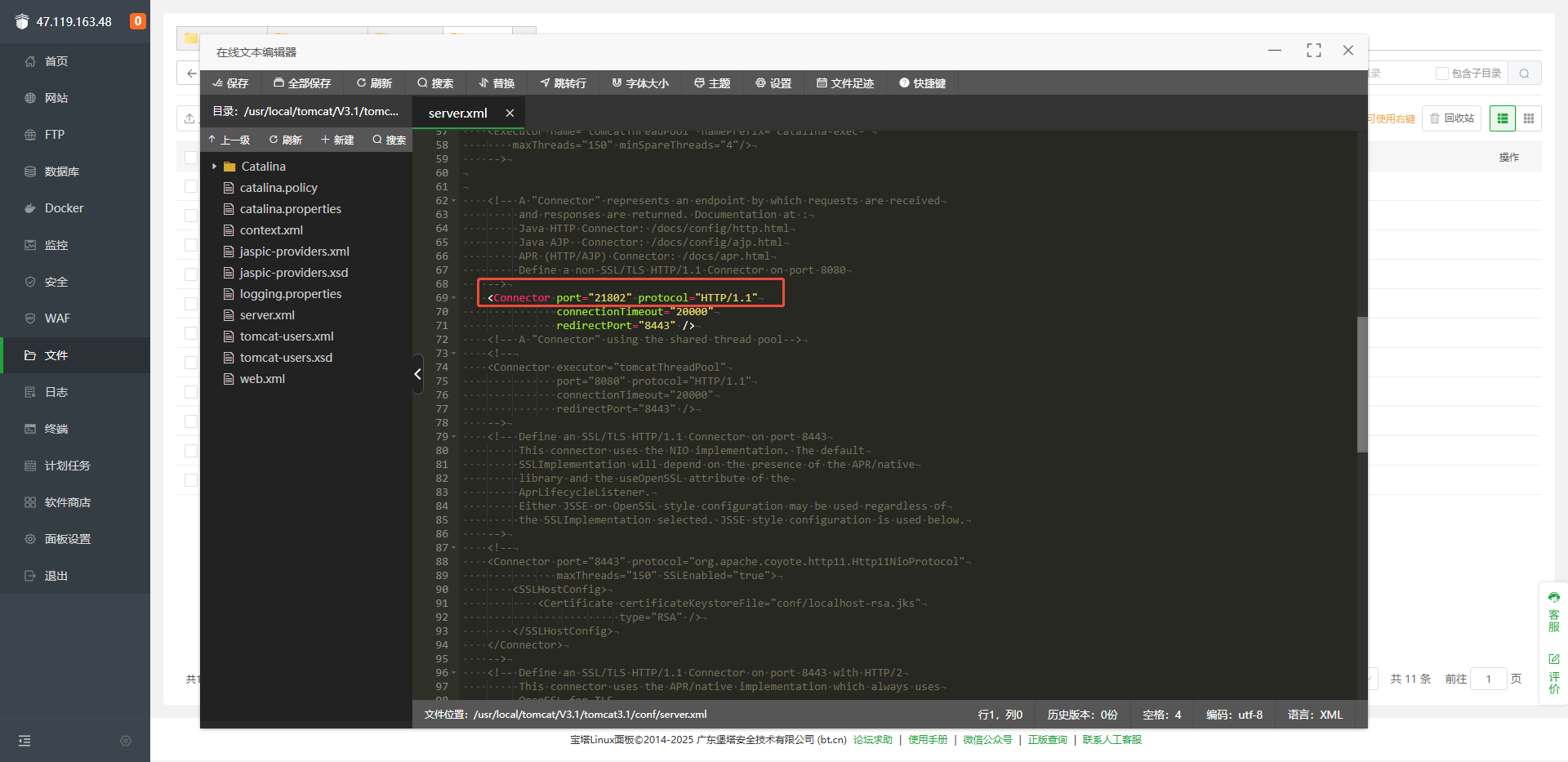Open web.xml from the file tree
Viewport: 1568px width, 762px height.
tap(262, 379)
